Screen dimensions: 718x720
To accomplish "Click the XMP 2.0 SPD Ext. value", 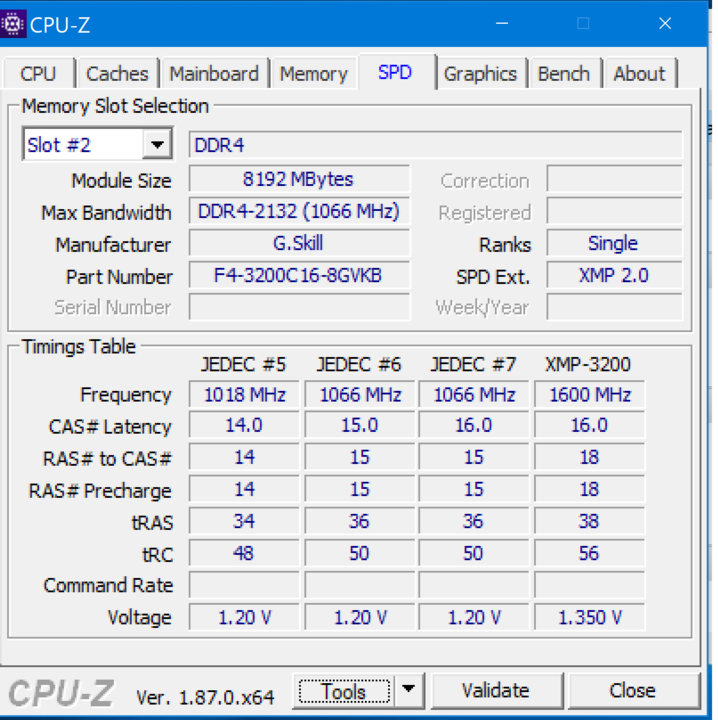I will click(614, 276).
